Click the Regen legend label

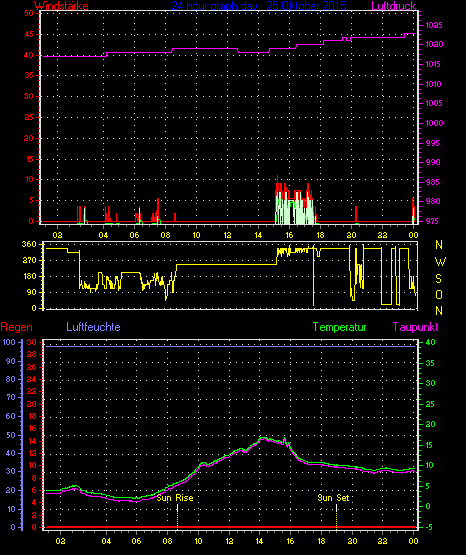[x=16, y=327]
